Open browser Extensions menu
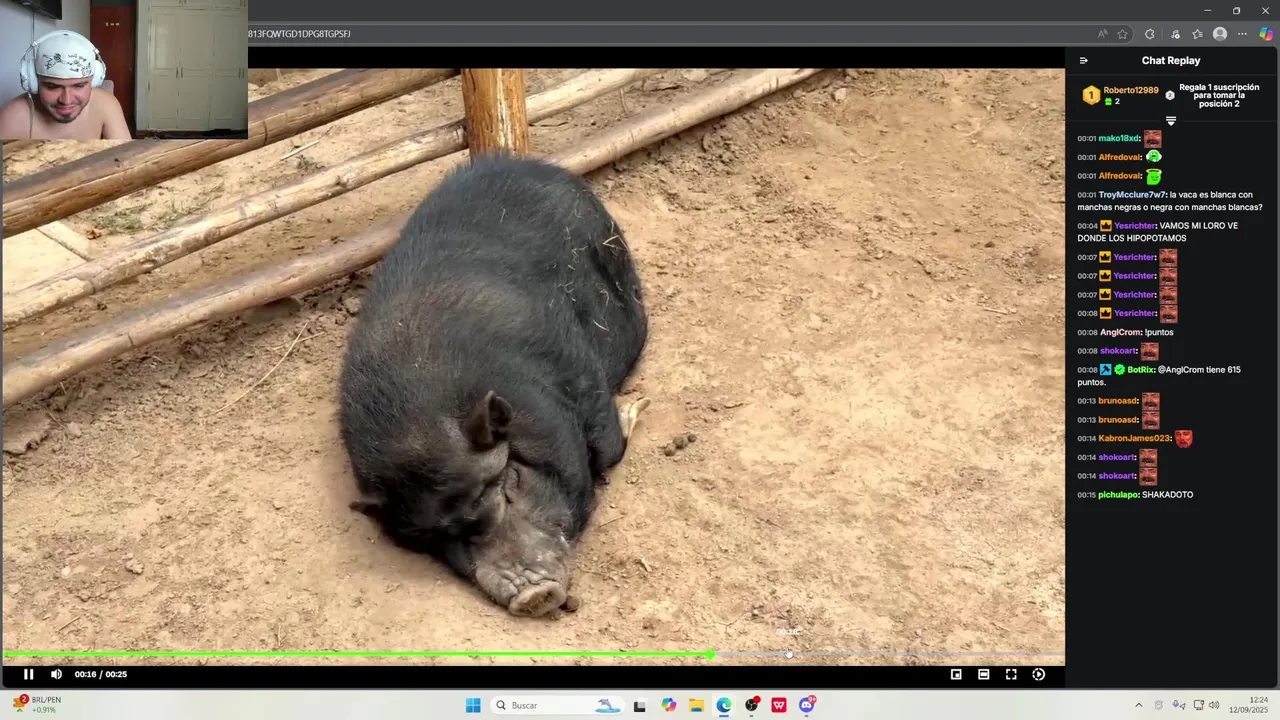This screenshot has height=720, width=1280. click(x=1150, y=34)
